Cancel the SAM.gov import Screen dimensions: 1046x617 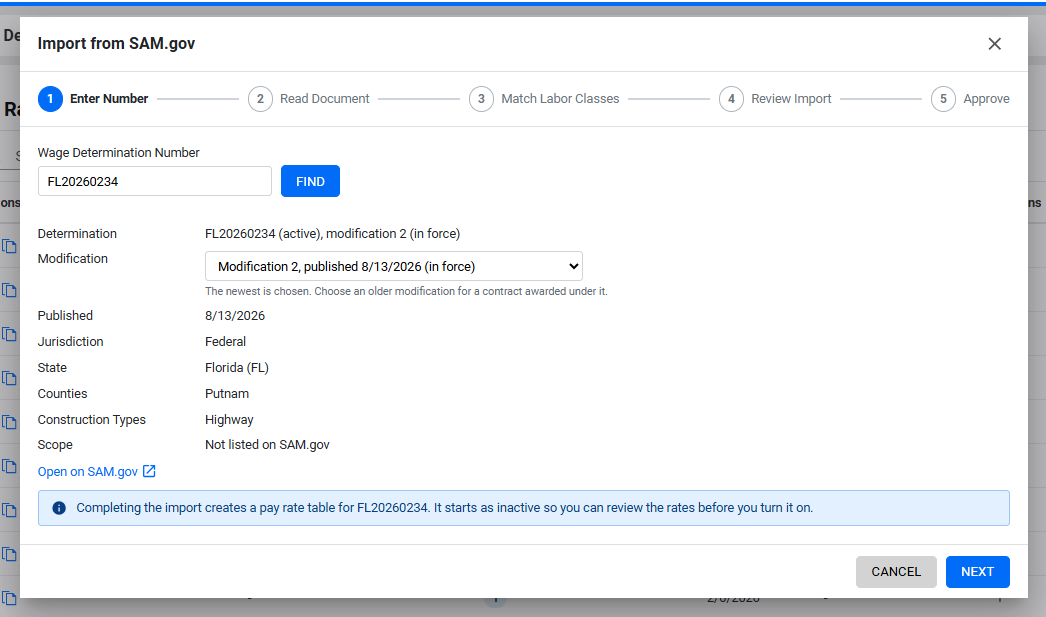coord(896,572)
